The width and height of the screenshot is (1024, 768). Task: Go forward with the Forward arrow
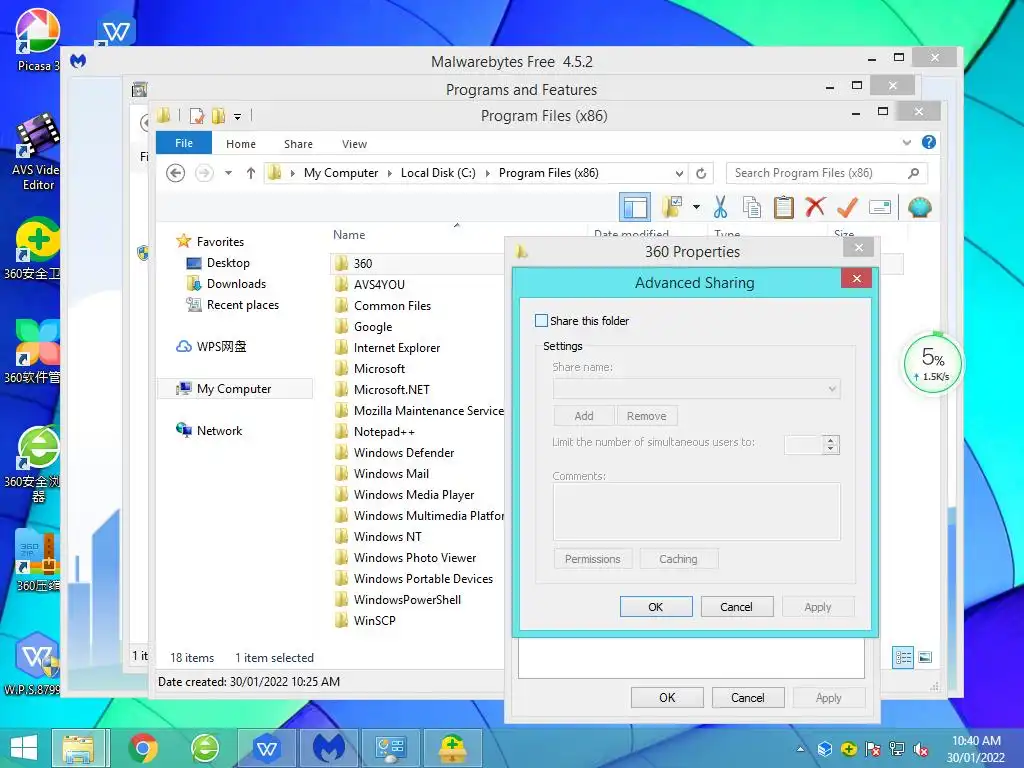tap(204, 173)
